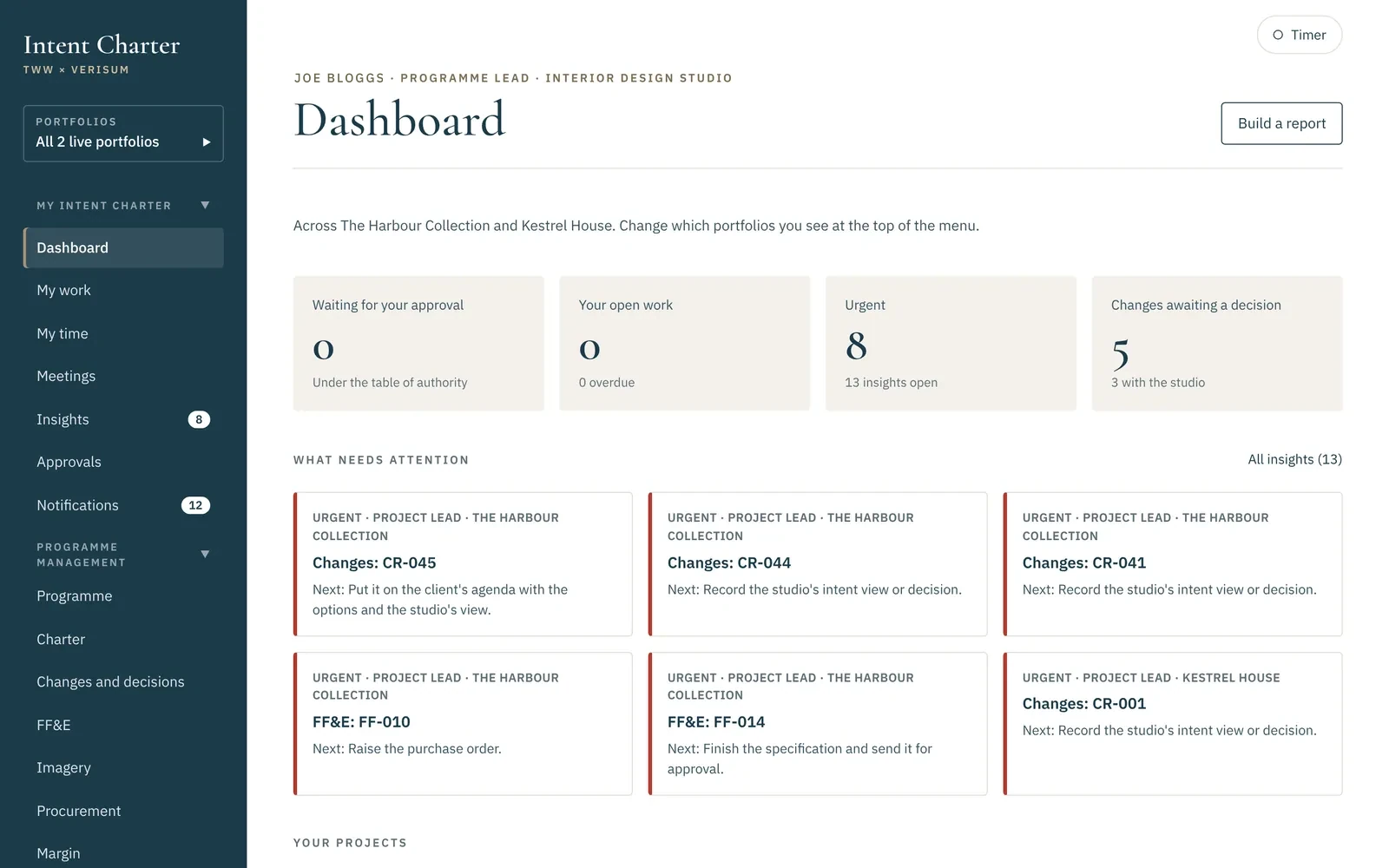Screen dimensions: 1389x868
Task: Click the Intent Charter logo
Action: (102, 45)
